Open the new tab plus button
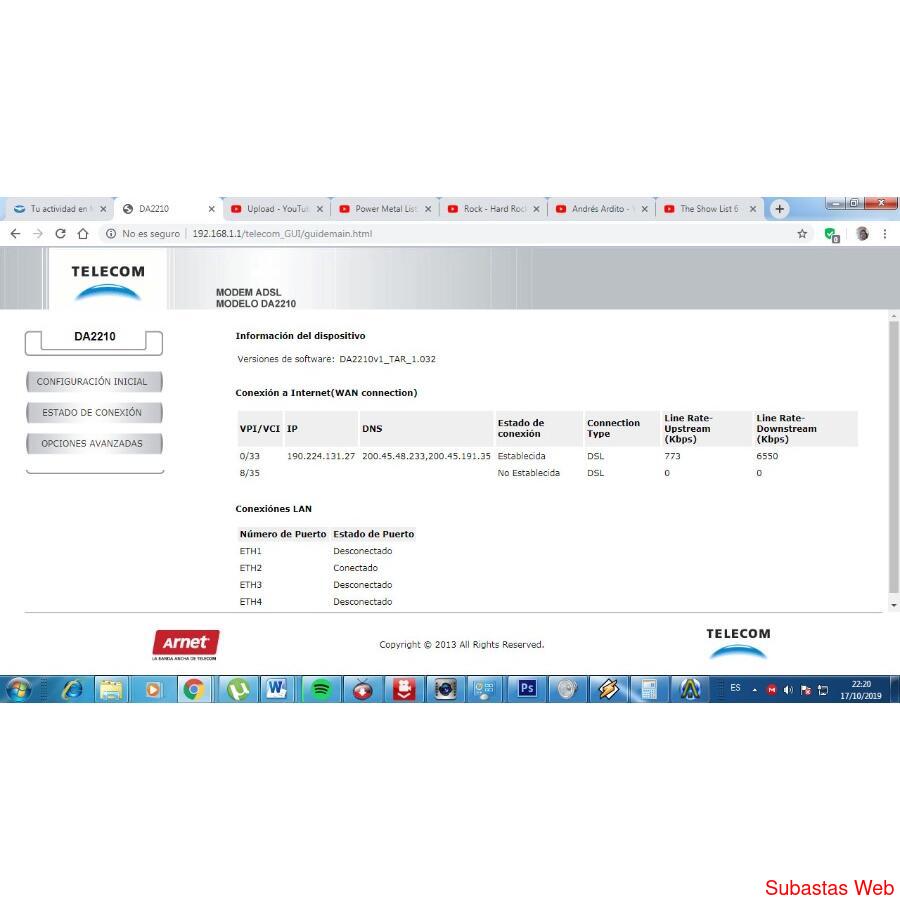The width and height of the screenshot is (900, 900). 779,209
